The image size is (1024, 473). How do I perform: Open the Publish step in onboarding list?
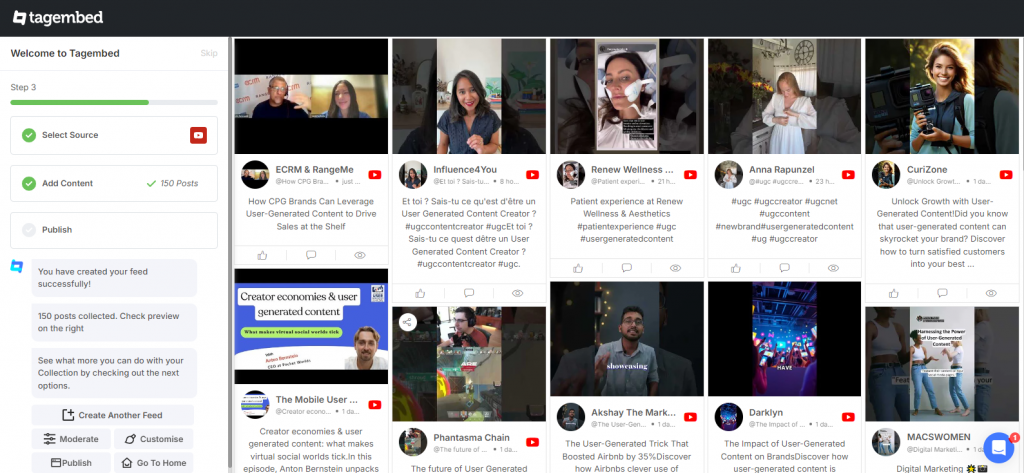click(x=114, y=230)
